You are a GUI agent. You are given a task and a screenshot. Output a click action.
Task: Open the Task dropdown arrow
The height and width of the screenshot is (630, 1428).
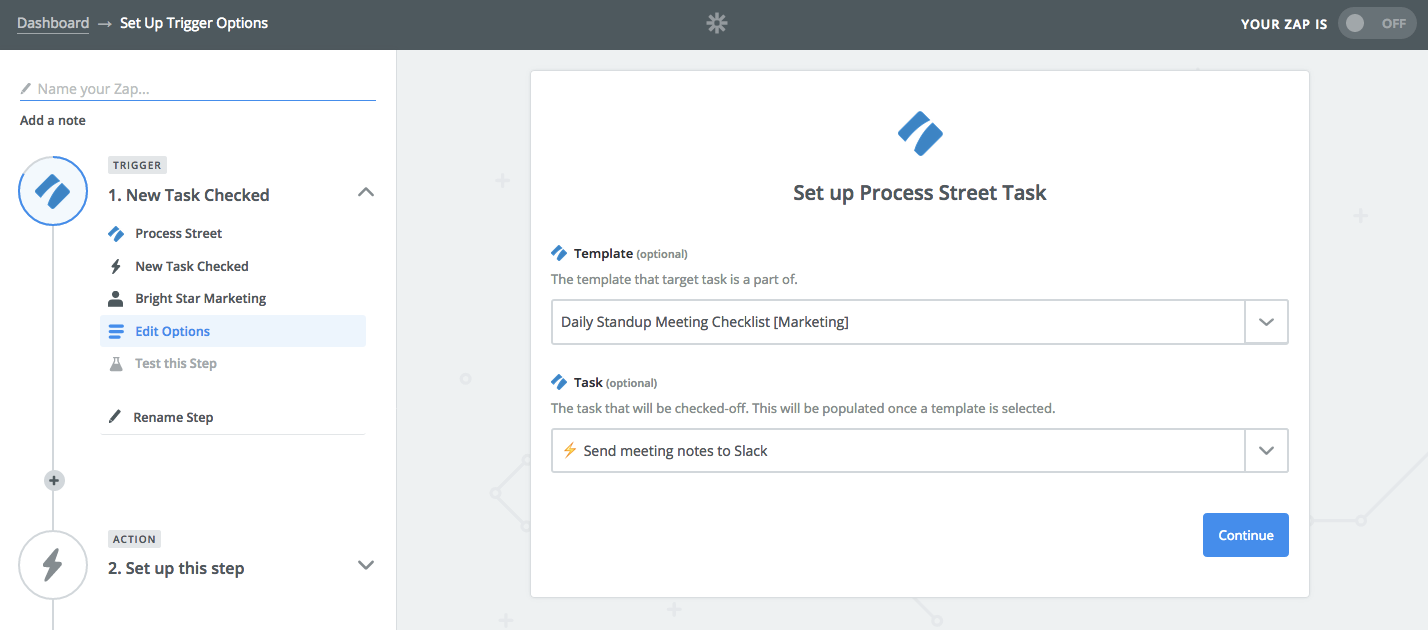click(1266, 451)
